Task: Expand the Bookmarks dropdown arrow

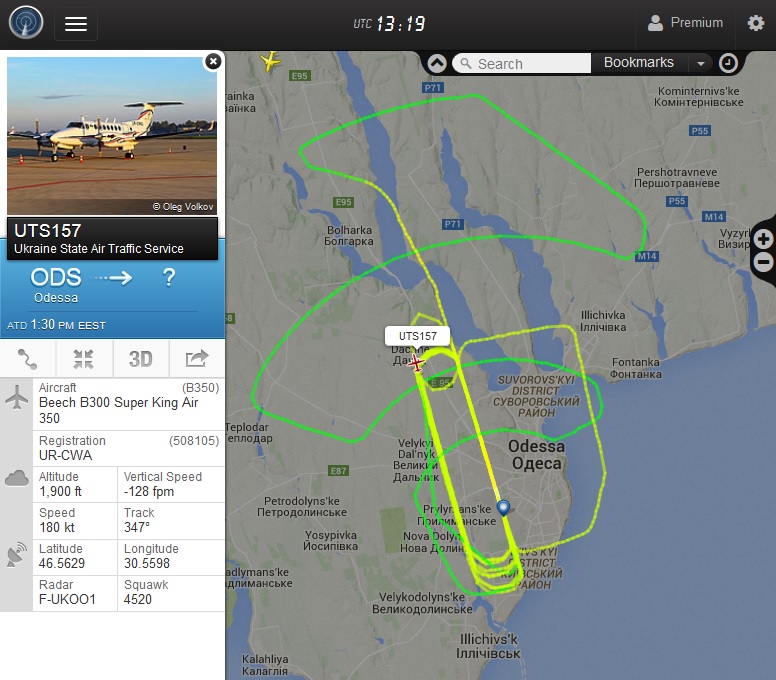Action: point(700,63)
